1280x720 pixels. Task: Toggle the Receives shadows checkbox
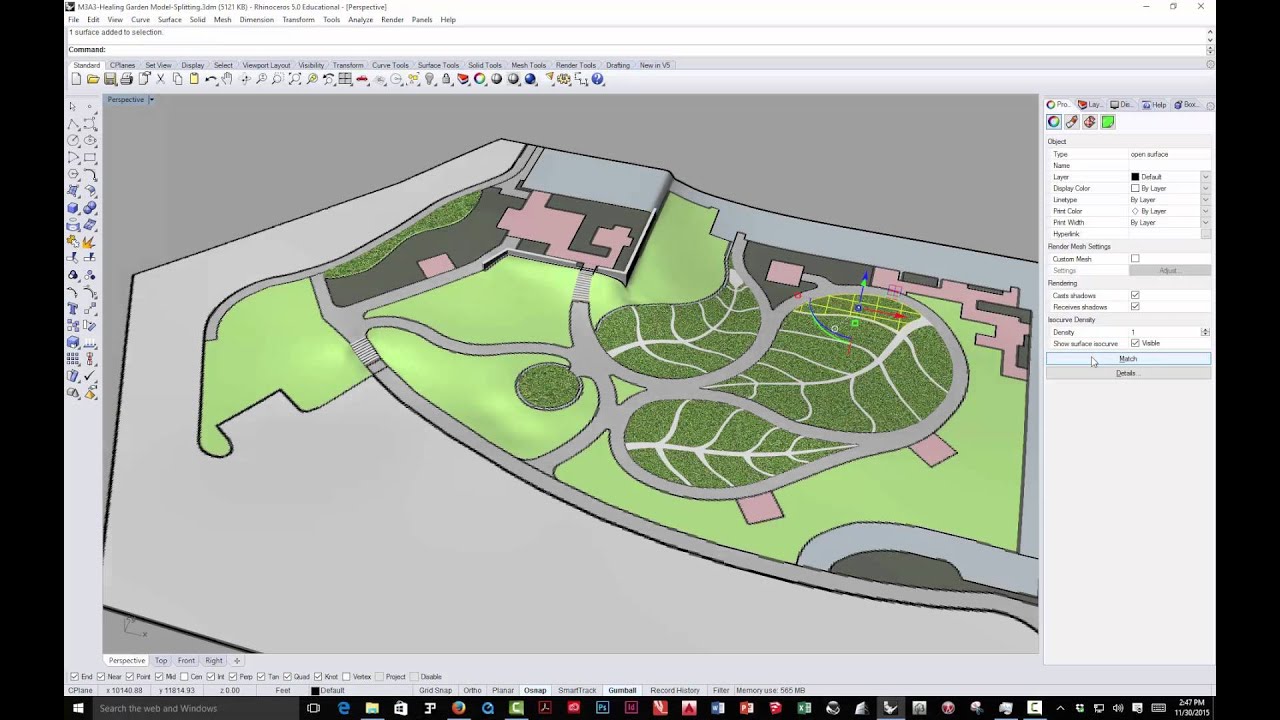1135,307
